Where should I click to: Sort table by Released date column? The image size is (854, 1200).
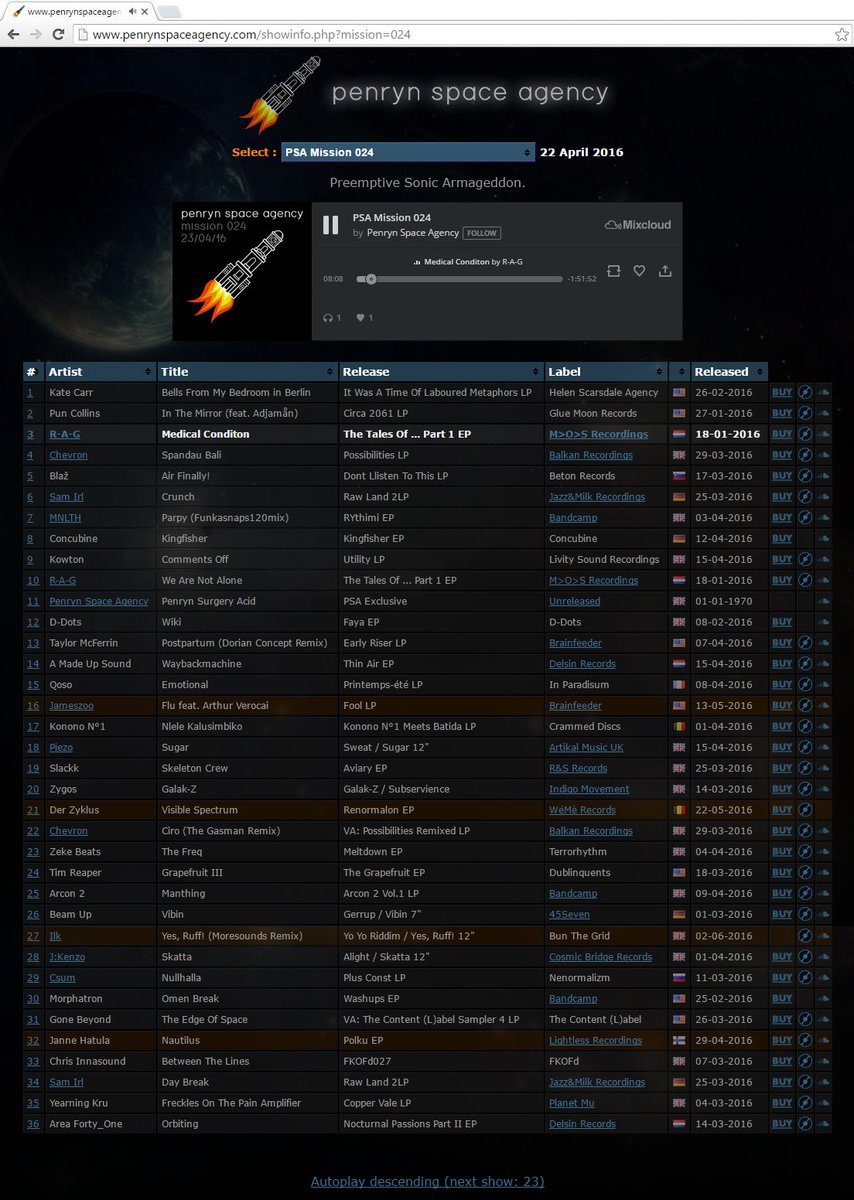(729, 371)
